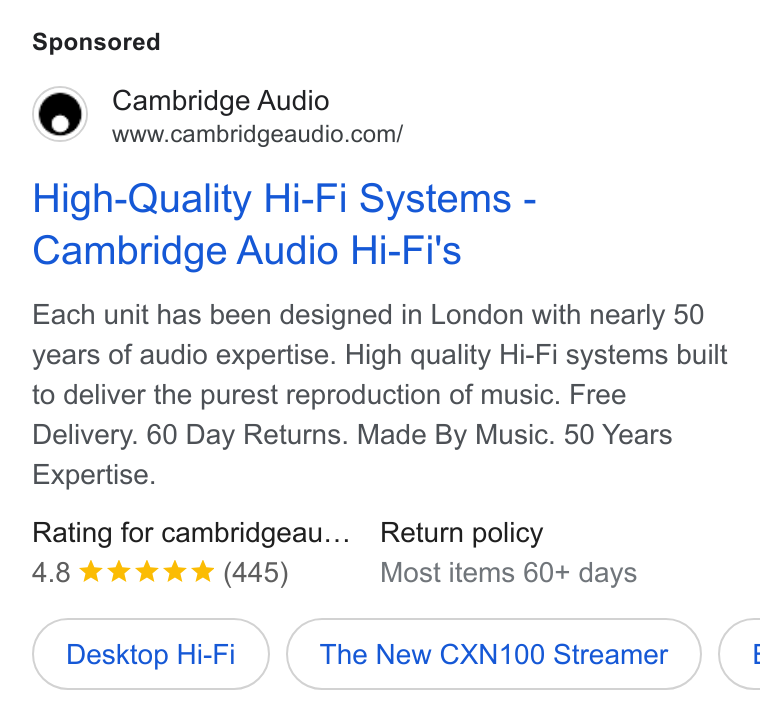Open the www.cambridgeaudio.com URL text
This screenshot has height=722, width=760.
[x=257, y=134]
